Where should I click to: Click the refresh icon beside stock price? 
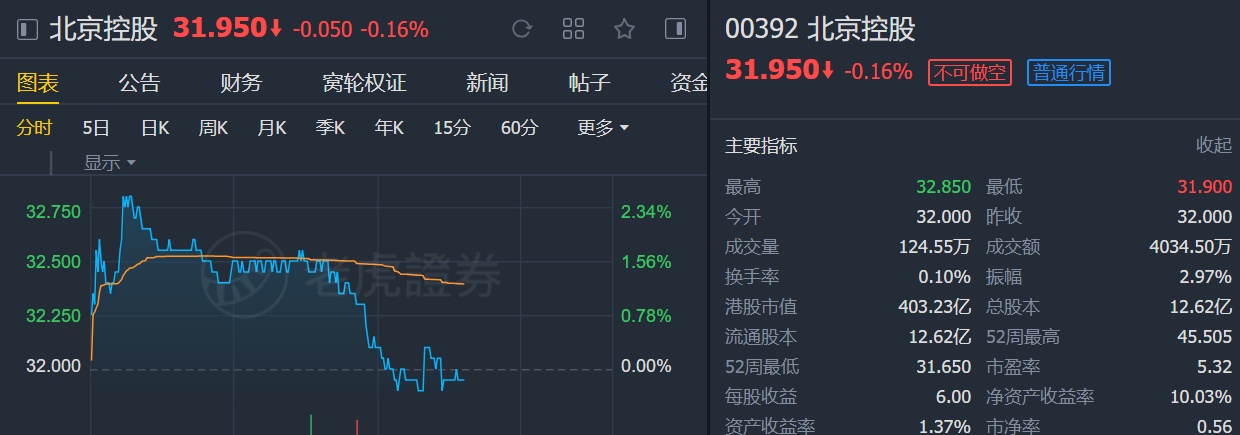[521, 29]
